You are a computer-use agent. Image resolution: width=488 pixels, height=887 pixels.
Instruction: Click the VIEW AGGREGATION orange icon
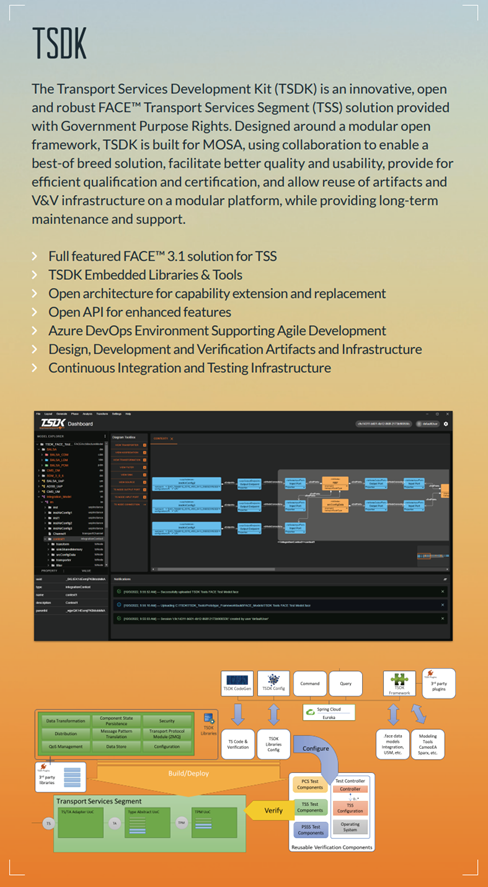click(145, 453)
